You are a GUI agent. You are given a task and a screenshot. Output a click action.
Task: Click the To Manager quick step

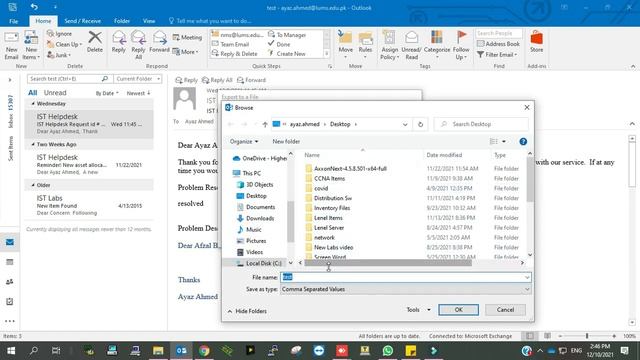287,35
